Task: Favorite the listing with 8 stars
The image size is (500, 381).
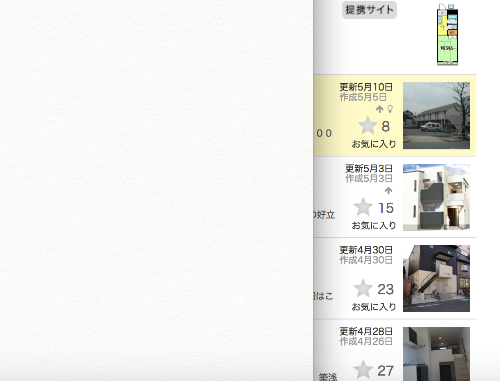Action: click(x=367, y=126)
